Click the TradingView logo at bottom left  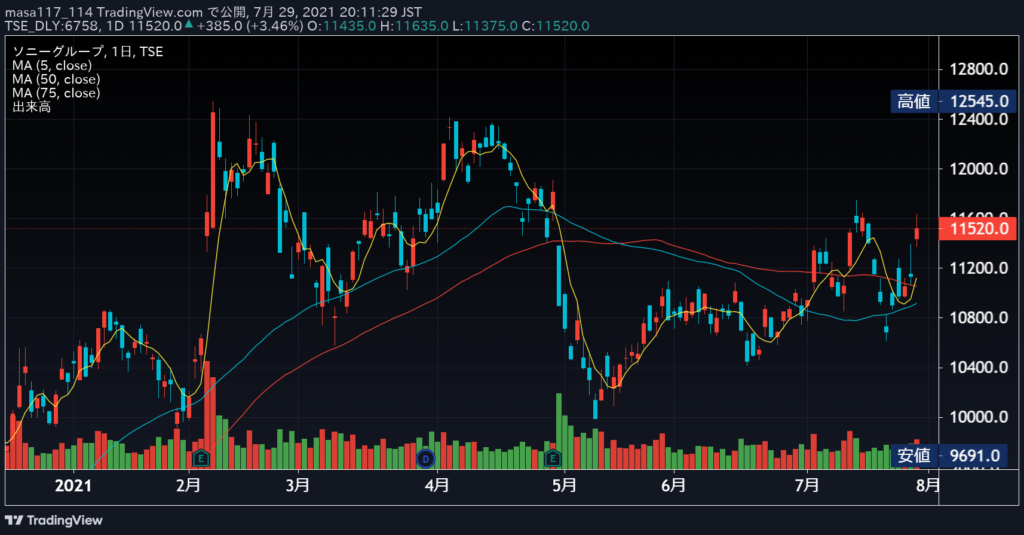[x=54, y=520]
